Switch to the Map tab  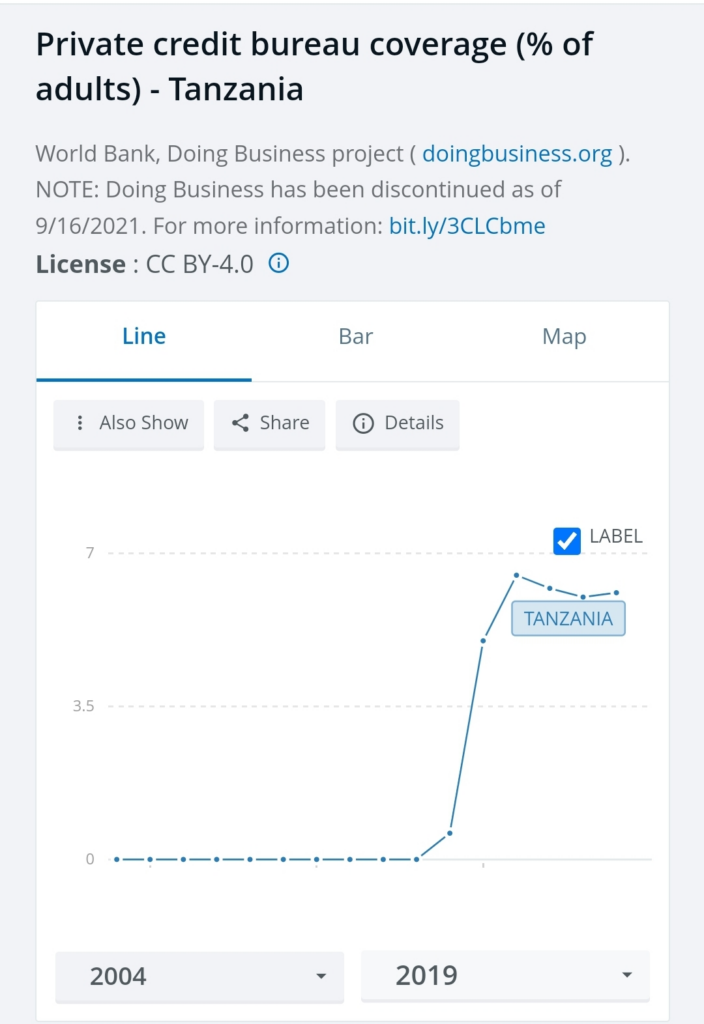[564, 337]
